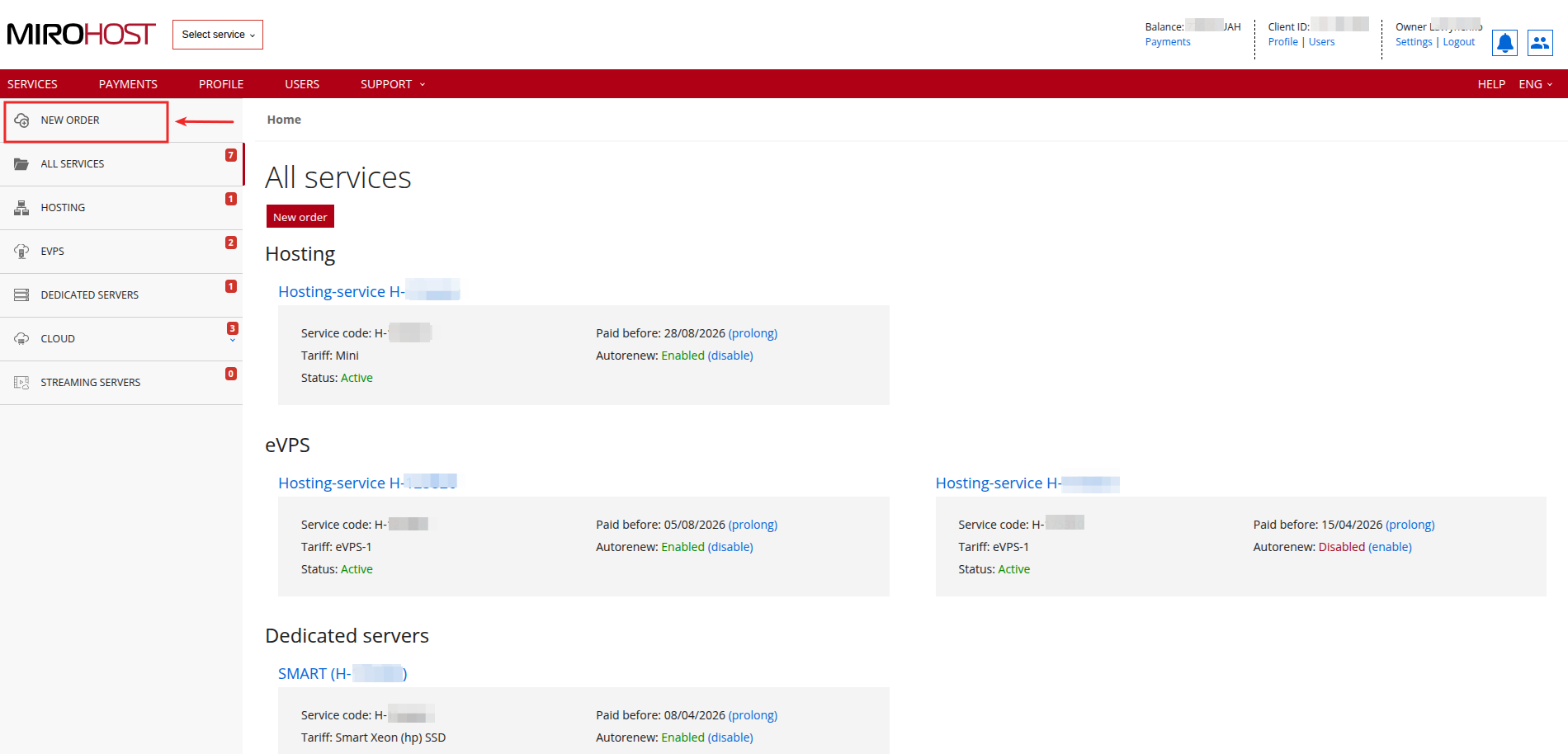
Task: Disable autorenew for the Mini hosting service
Action: [730, 356]
